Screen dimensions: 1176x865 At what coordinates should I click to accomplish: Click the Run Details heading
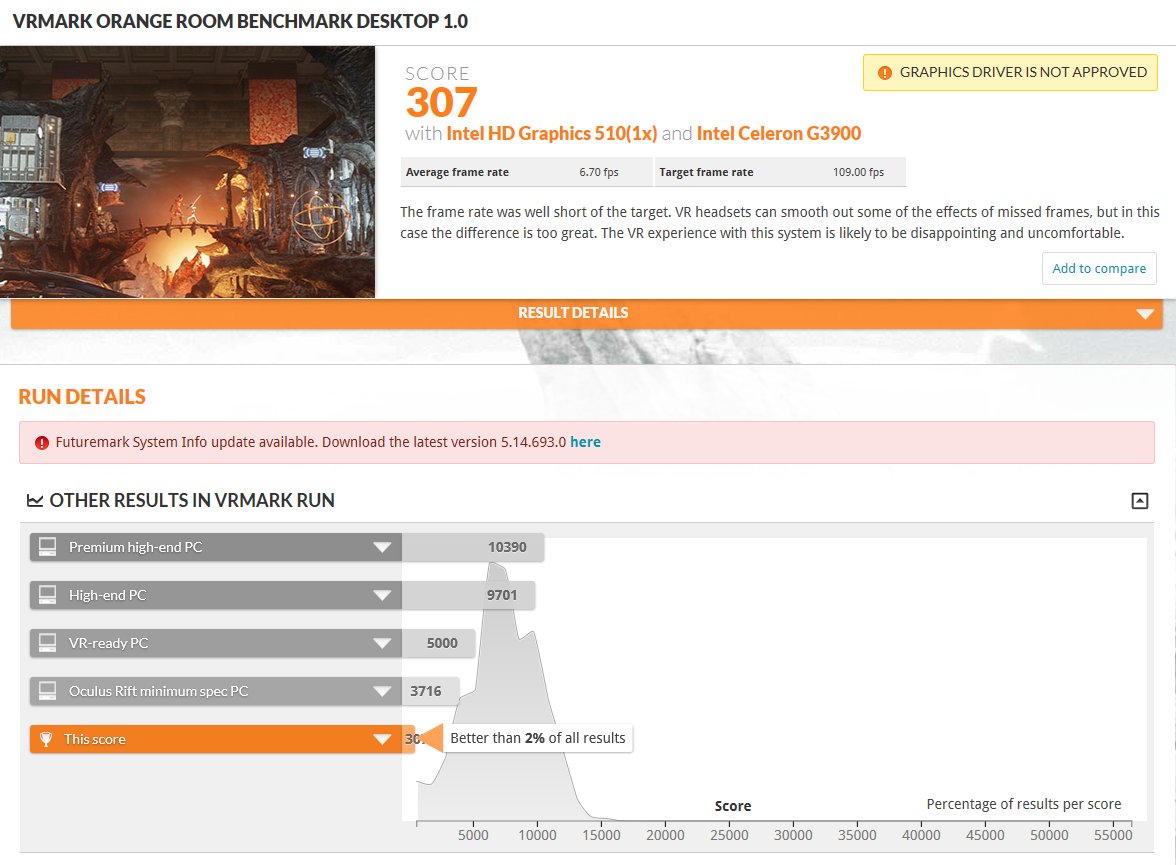82,397
